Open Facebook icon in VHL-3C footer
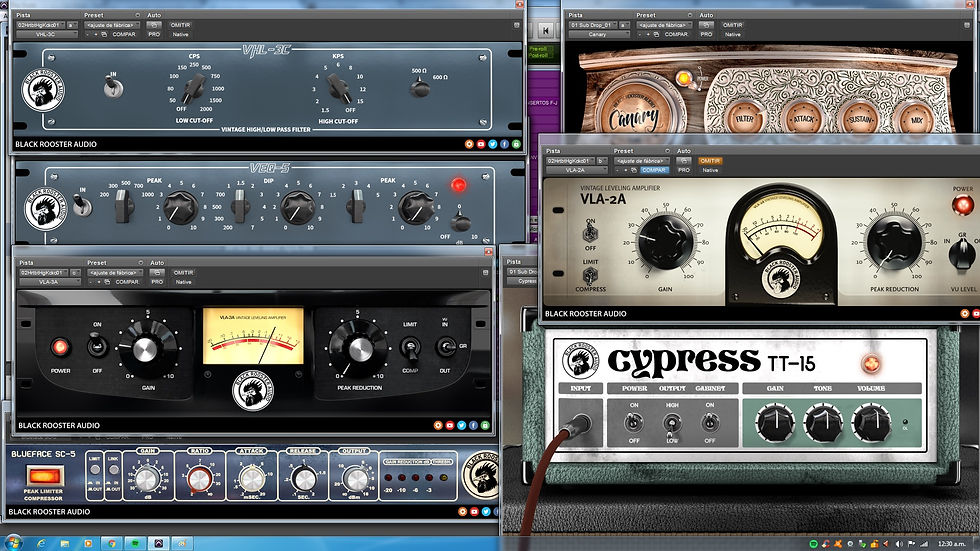 [504, 144]
